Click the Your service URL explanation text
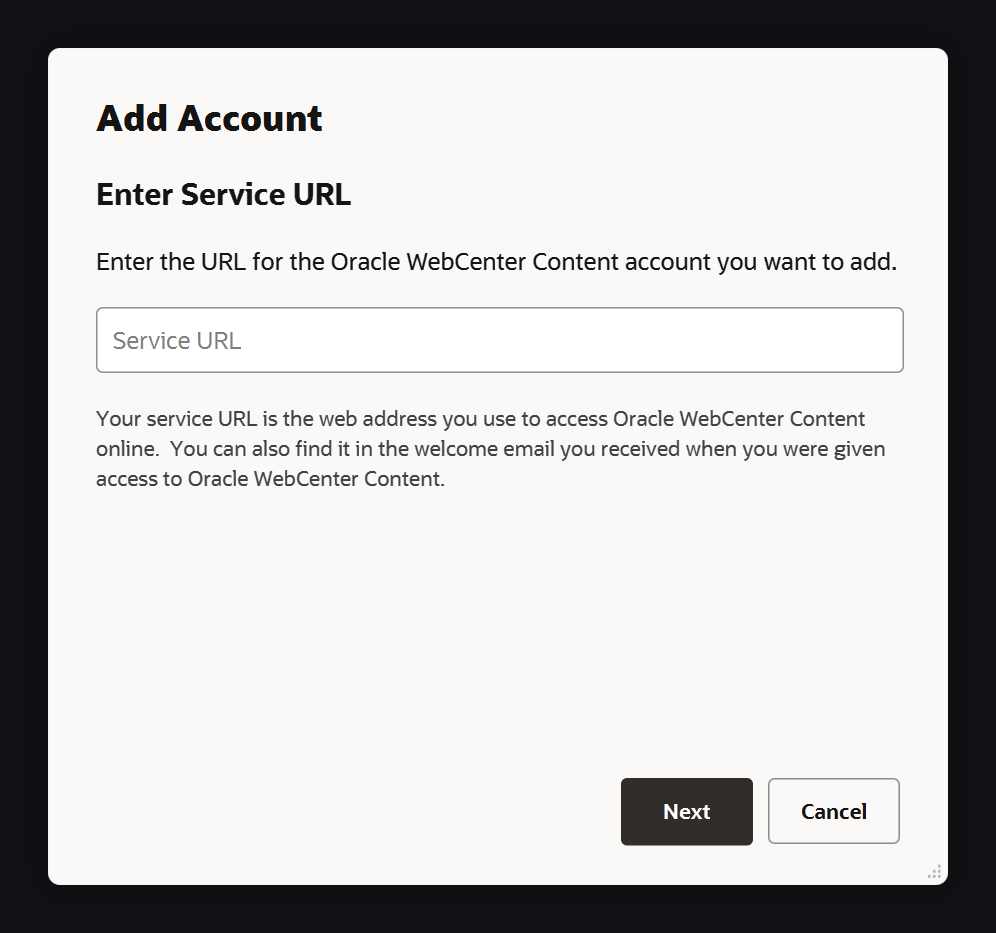The image size is (996, 933). click(490, 448)
